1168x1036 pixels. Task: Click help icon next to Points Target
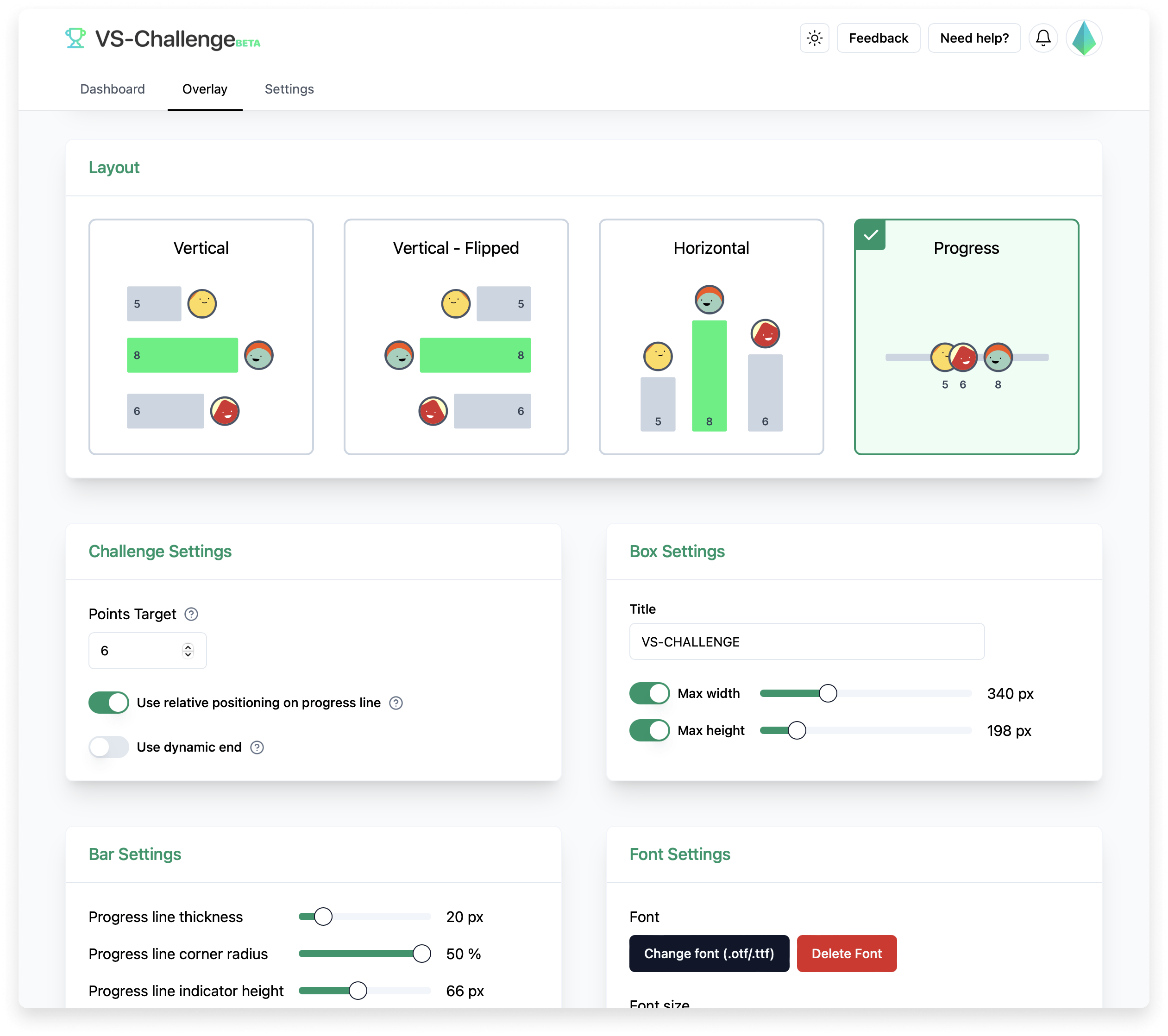pyautogui.click(x=191, y=614)
